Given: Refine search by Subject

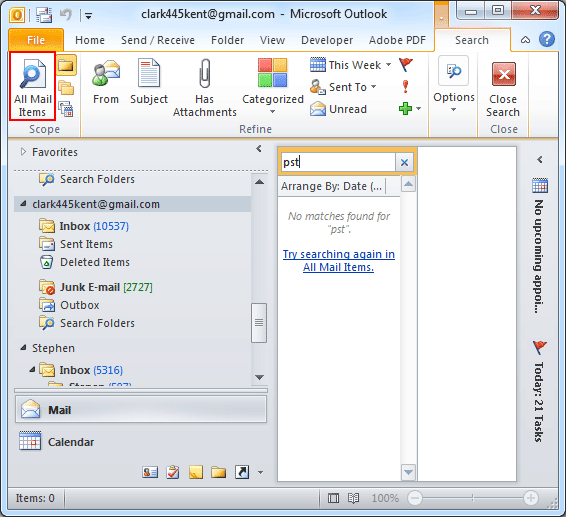Looking at the screenshot, I should pos(149,82).
